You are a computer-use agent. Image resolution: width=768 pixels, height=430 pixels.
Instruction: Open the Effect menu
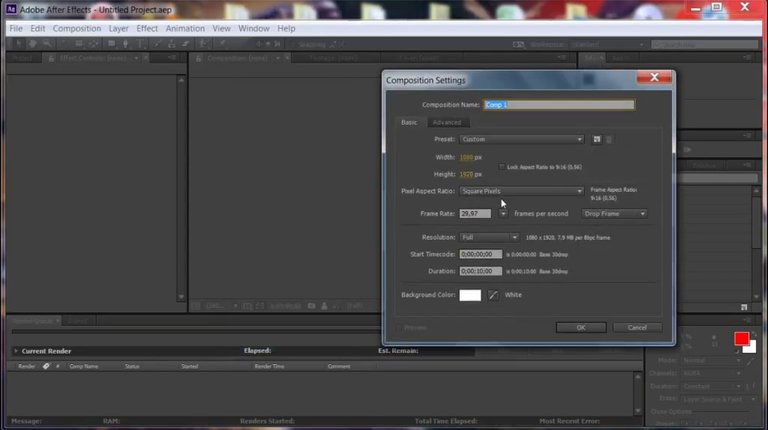tap(147, 28)
